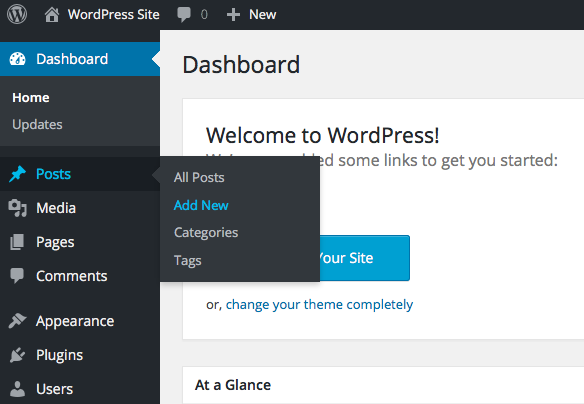The height and width of the screenshot is (404, 584).
Task: Click the Appearance paintbrush icon
Action: (18, 321)
